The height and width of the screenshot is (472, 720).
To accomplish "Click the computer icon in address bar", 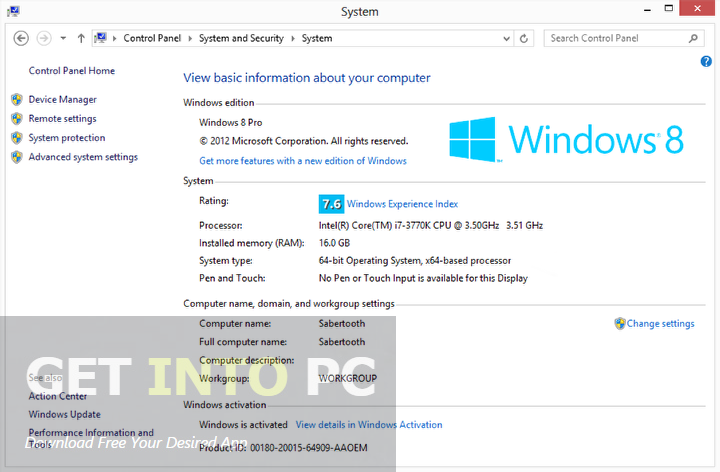I will click(101, 38).
